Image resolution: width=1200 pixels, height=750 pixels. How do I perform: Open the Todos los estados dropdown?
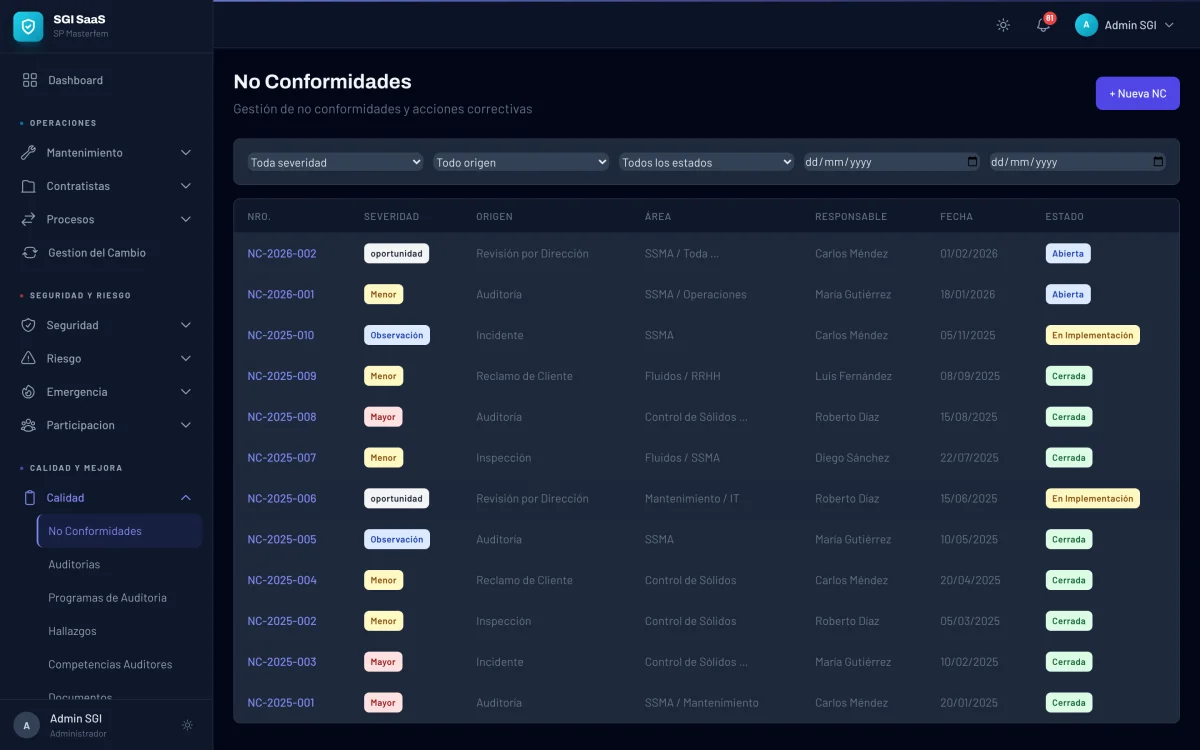click(x=706, y=162)
